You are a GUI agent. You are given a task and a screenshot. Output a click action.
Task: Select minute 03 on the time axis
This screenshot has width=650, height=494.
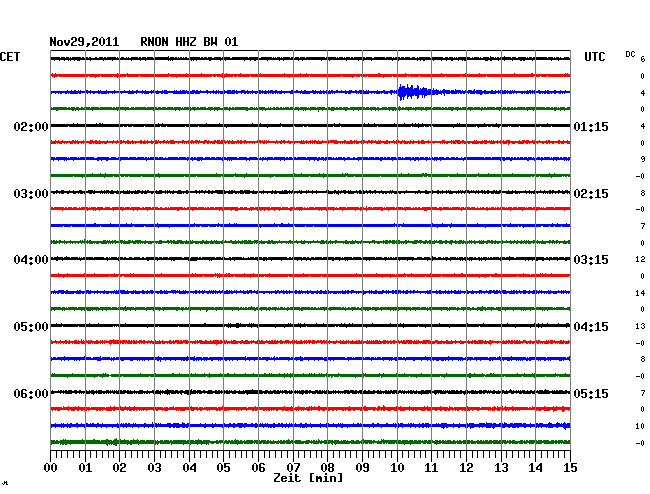[x=154, y=467]
